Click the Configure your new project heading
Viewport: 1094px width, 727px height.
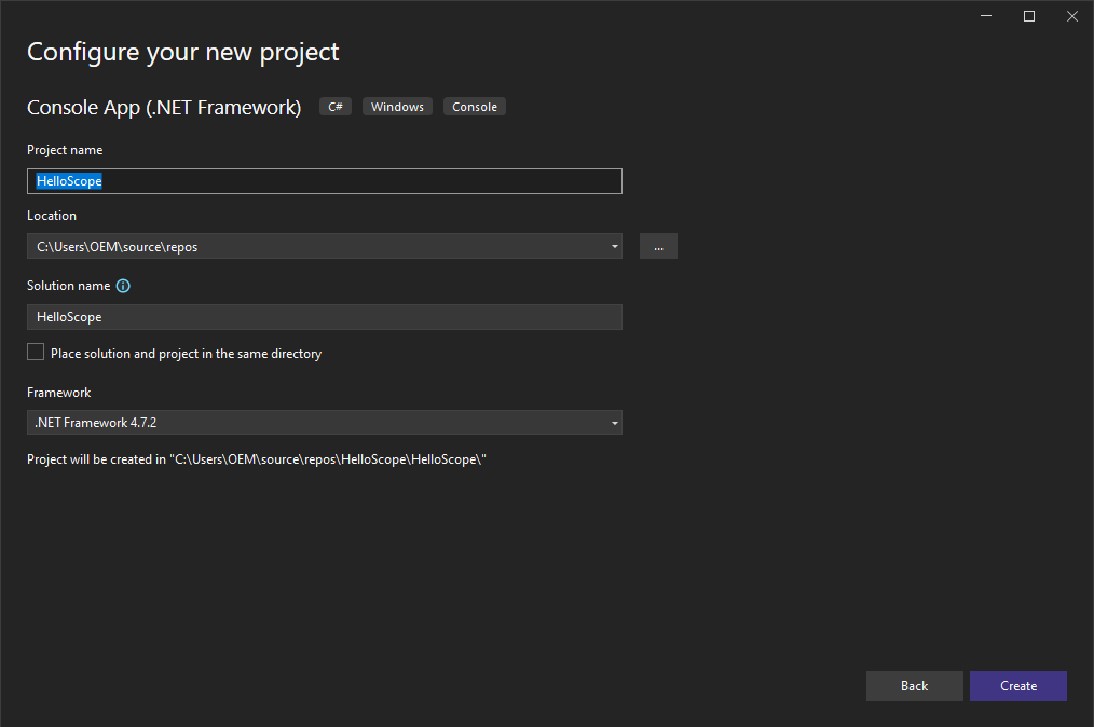pyautogui.click(x=183, y=51)
